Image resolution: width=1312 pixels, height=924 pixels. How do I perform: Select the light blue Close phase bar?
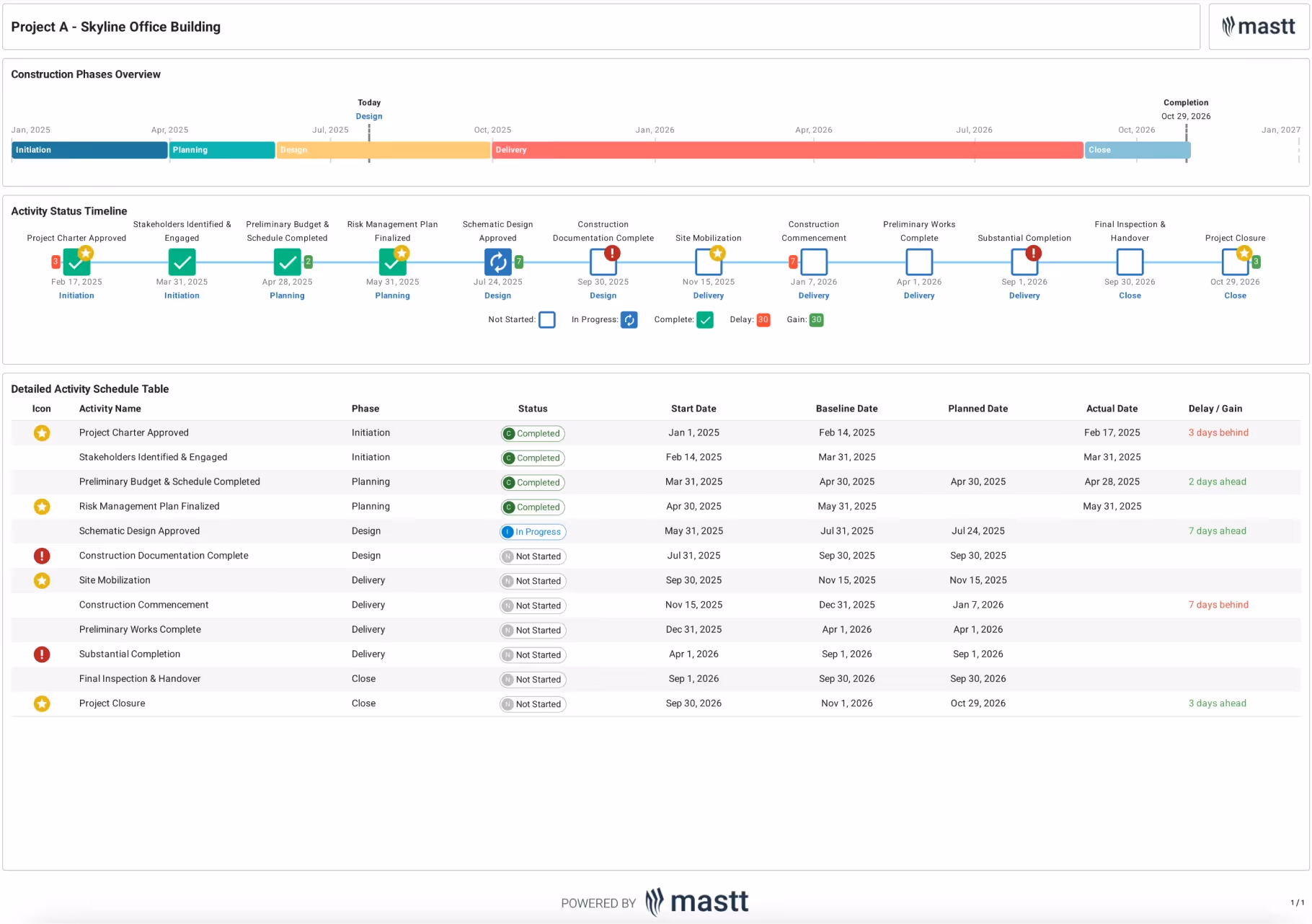pyautogui.click(x=1138, y=150)
